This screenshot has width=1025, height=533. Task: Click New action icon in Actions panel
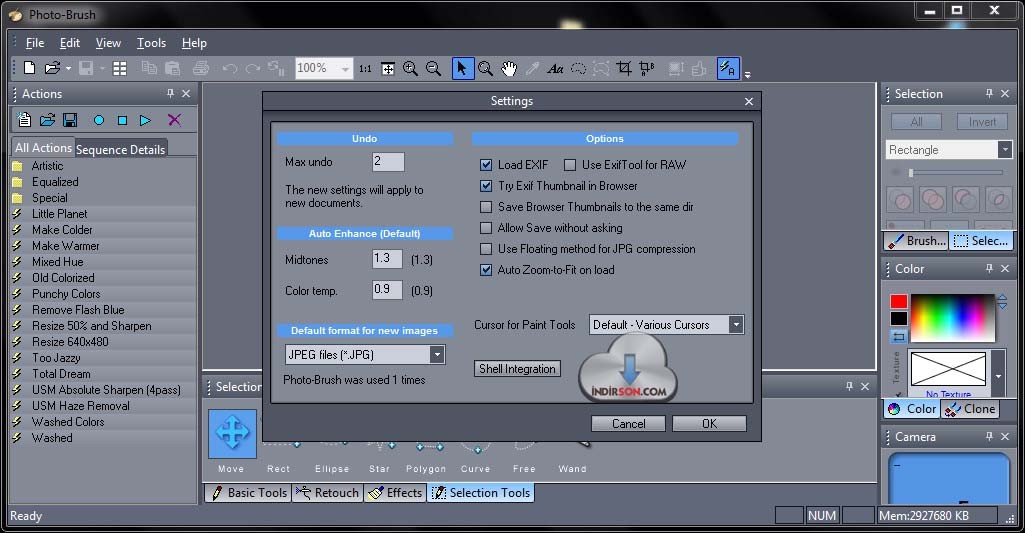click(x=24, y=120)
